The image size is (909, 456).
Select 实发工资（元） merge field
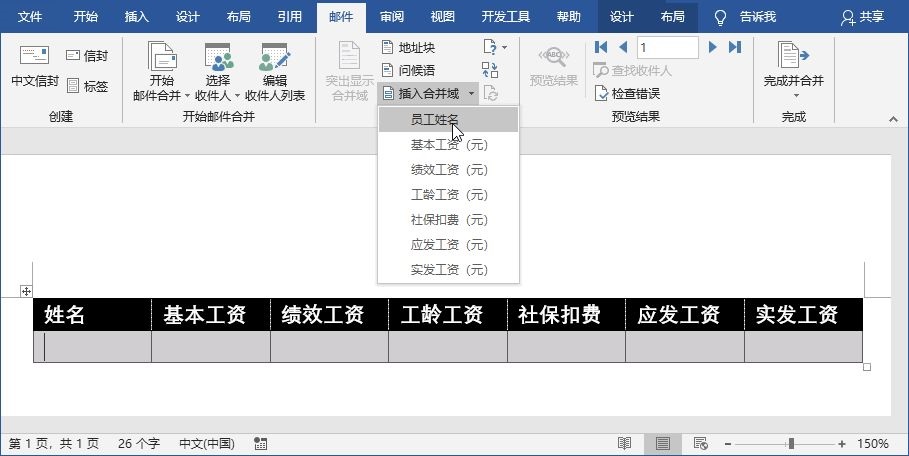pyautogui.click(x=448, y=269)
